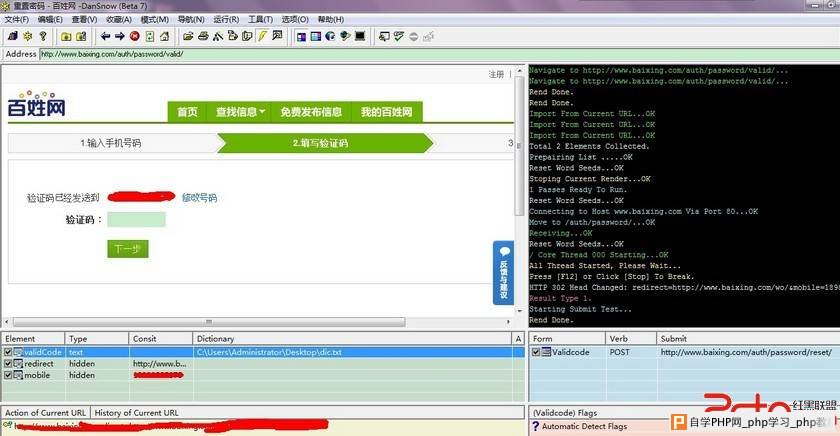Click the back arrow toolbar icon
The width and height of the screenshot is (840, 436).
click(105, 36)
